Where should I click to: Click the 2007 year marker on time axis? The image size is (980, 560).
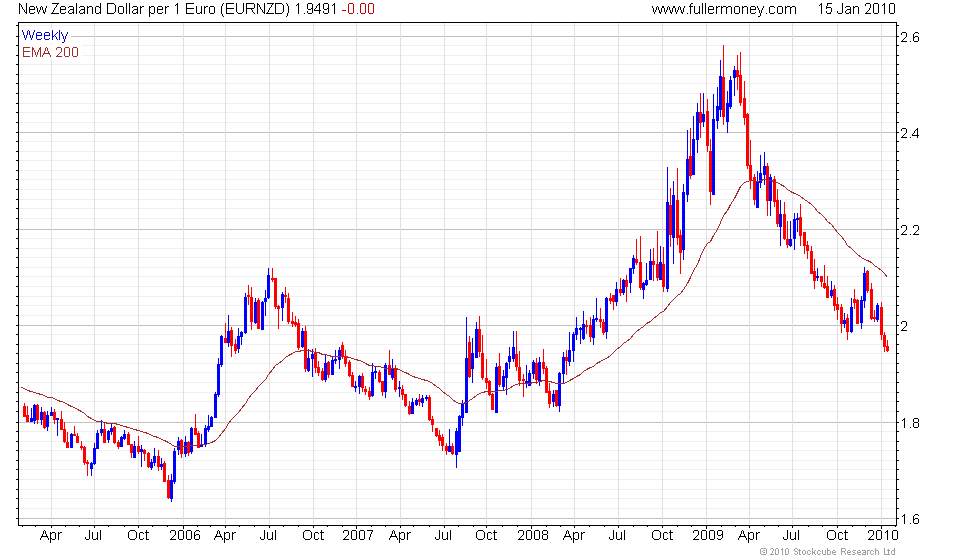[x=357, y=536]
